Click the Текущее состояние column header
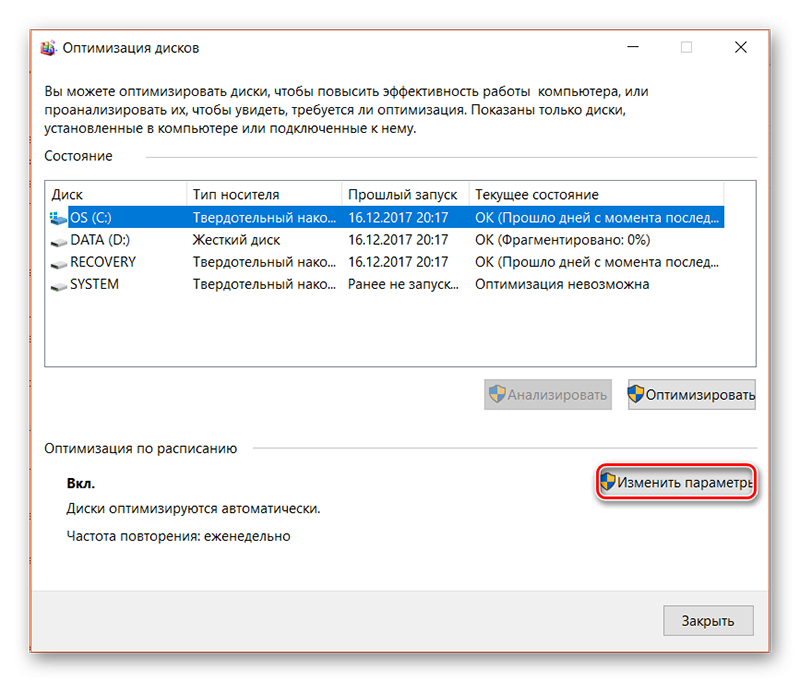The image size is (800, 682). (596, 194)
